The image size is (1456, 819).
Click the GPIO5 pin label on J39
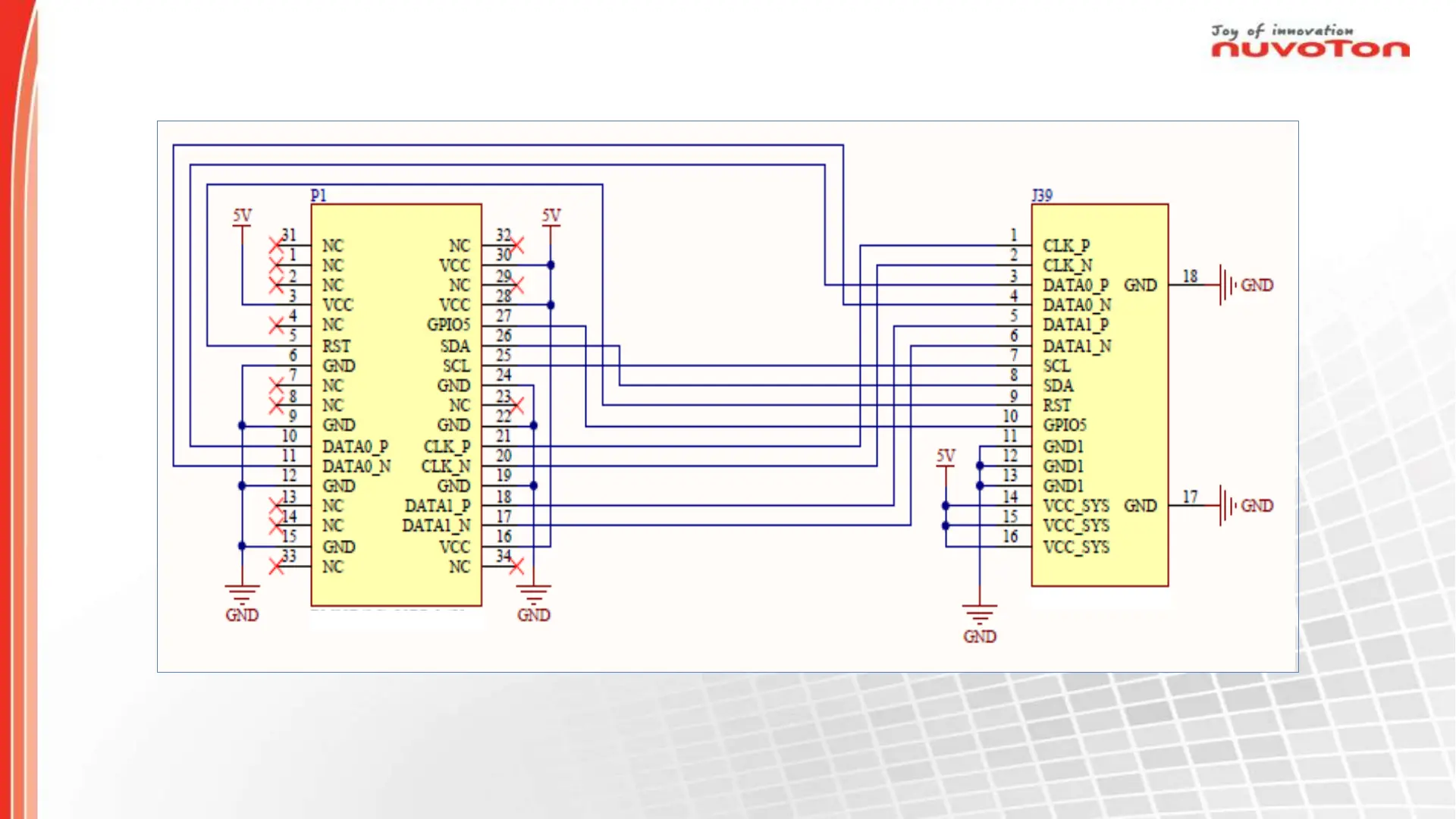1065,425
